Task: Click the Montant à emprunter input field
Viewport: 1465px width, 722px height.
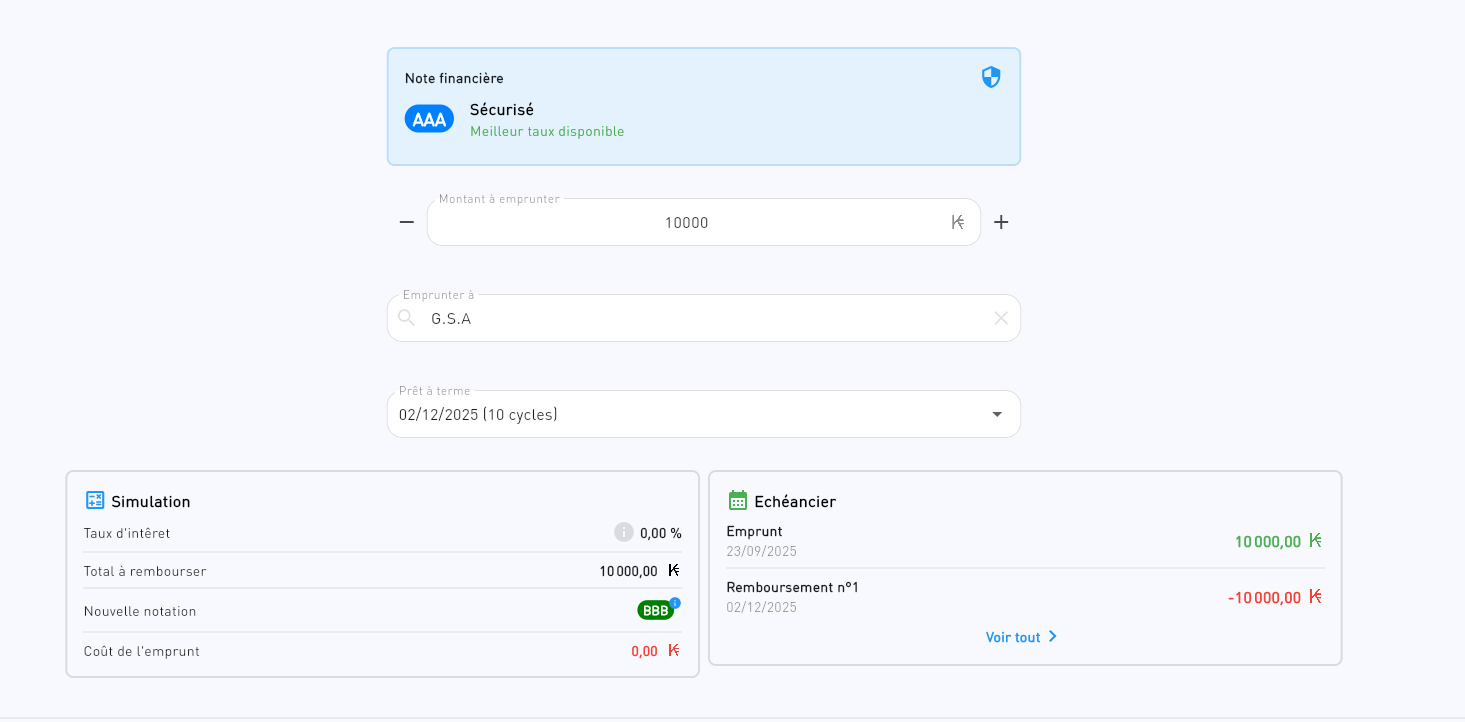Action: 686,223
